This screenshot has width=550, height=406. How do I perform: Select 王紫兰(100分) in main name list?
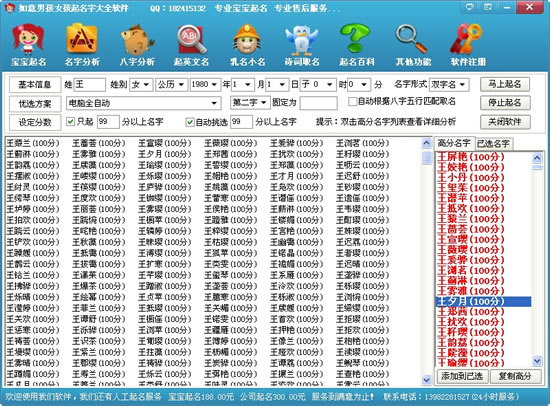[99, 352]
